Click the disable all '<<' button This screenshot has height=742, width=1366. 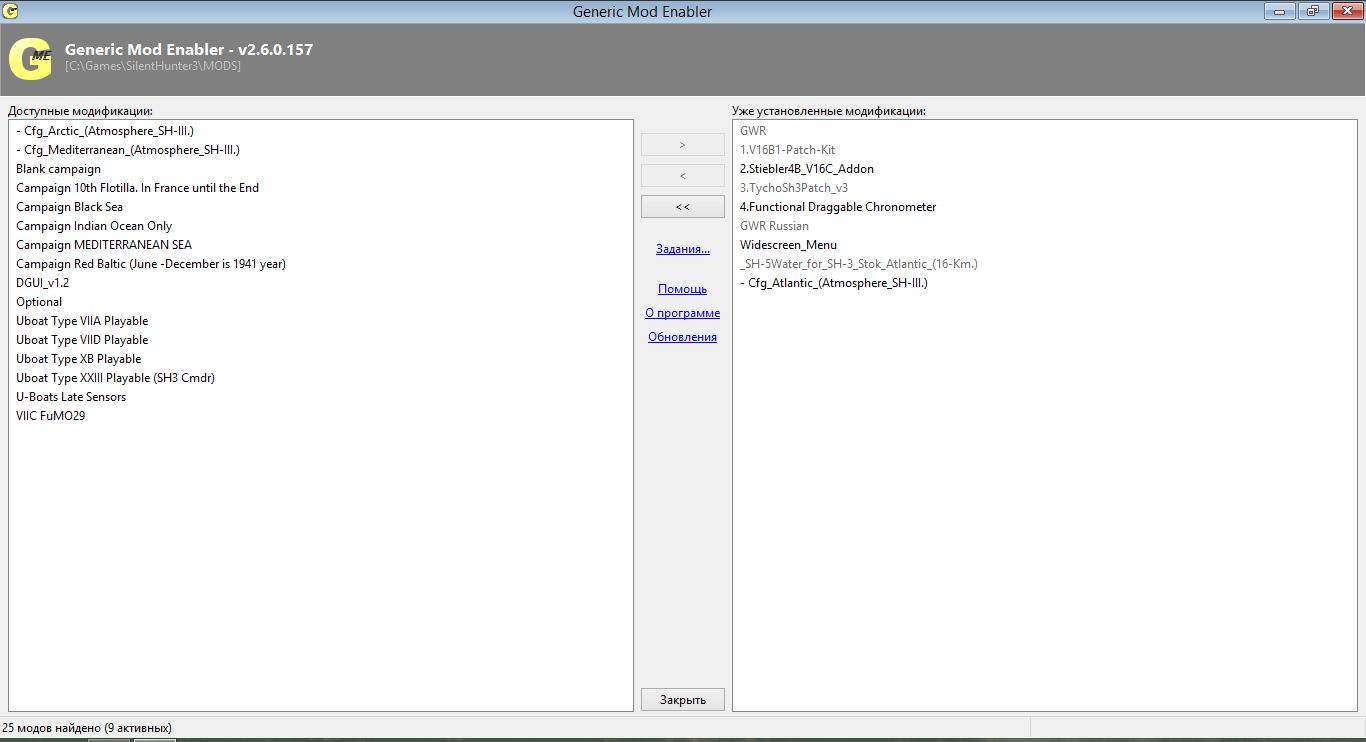point(683,207)
